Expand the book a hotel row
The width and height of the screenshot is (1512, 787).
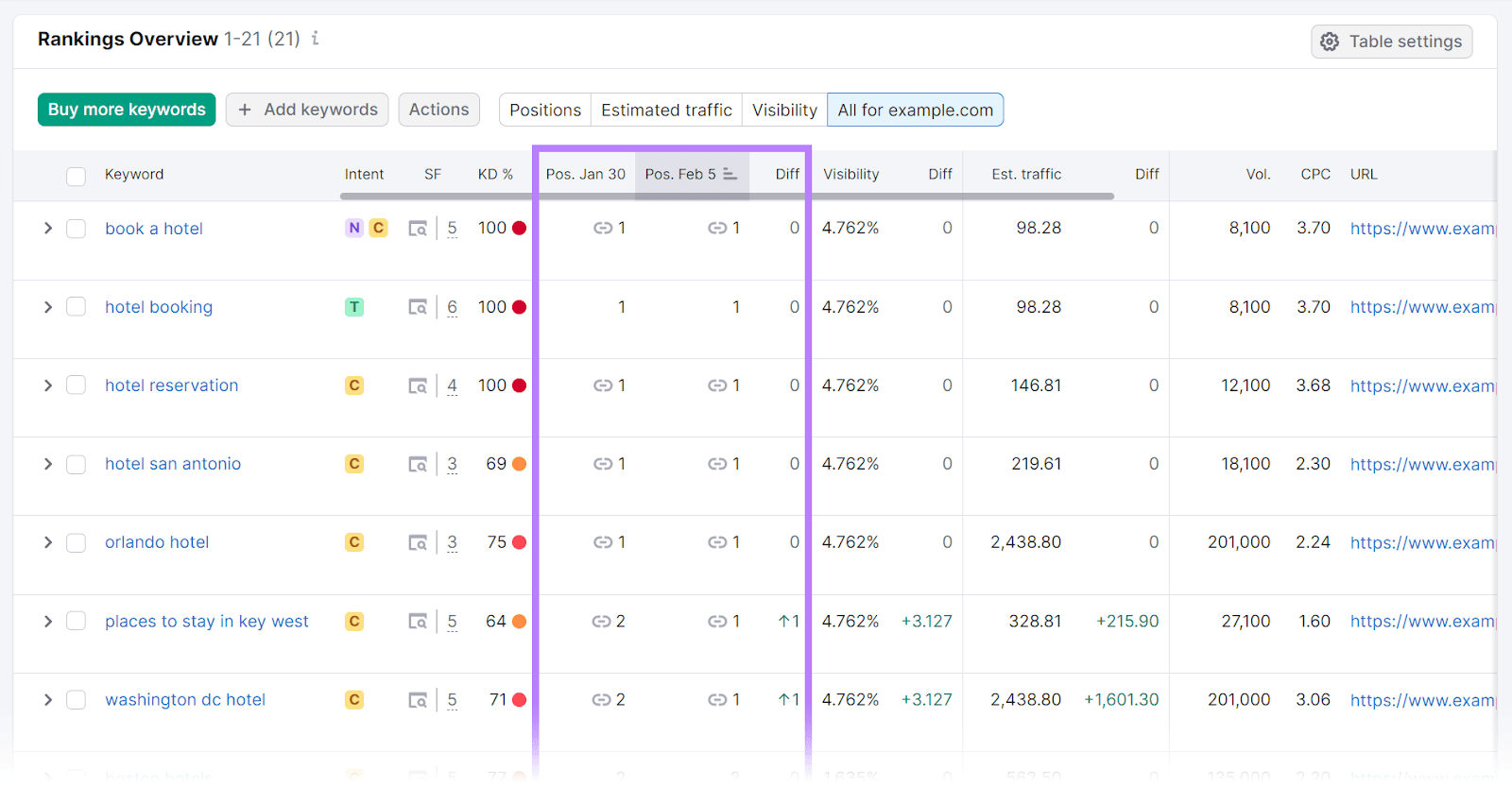pyautogui.click(x=47, y=229)
